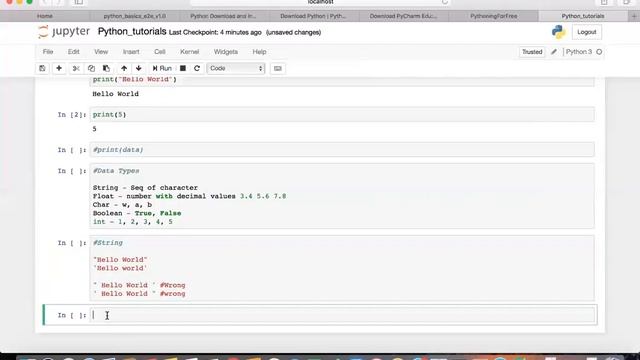Switch to PythoningForFree browser tab
This screenshot has height=360, width=640.
coord(493,16)
